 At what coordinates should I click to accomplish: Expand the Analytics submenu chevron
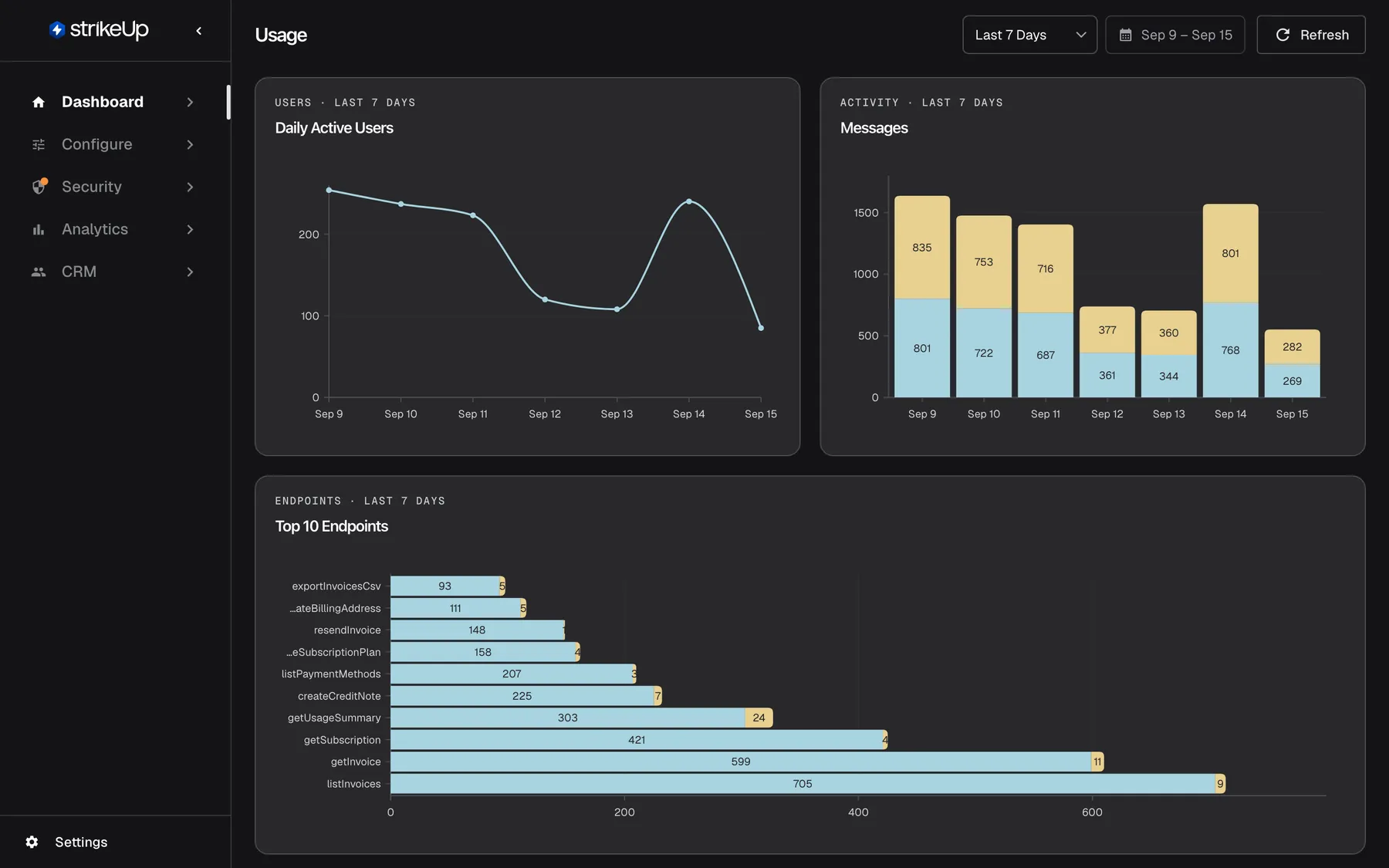190,229
